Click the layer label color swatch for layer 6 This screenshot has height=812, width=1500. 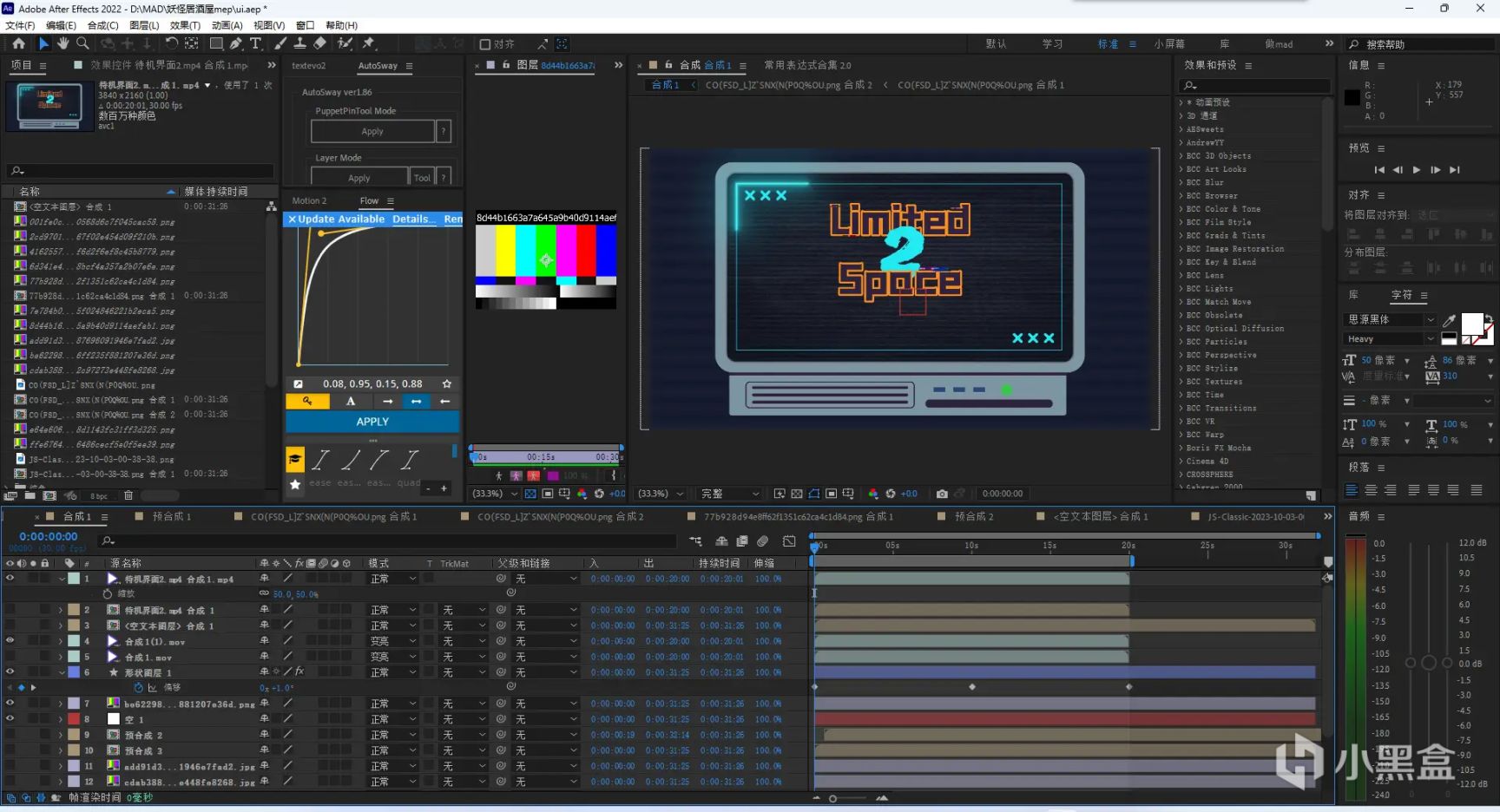pyautogui.click(x=74, y=672)
